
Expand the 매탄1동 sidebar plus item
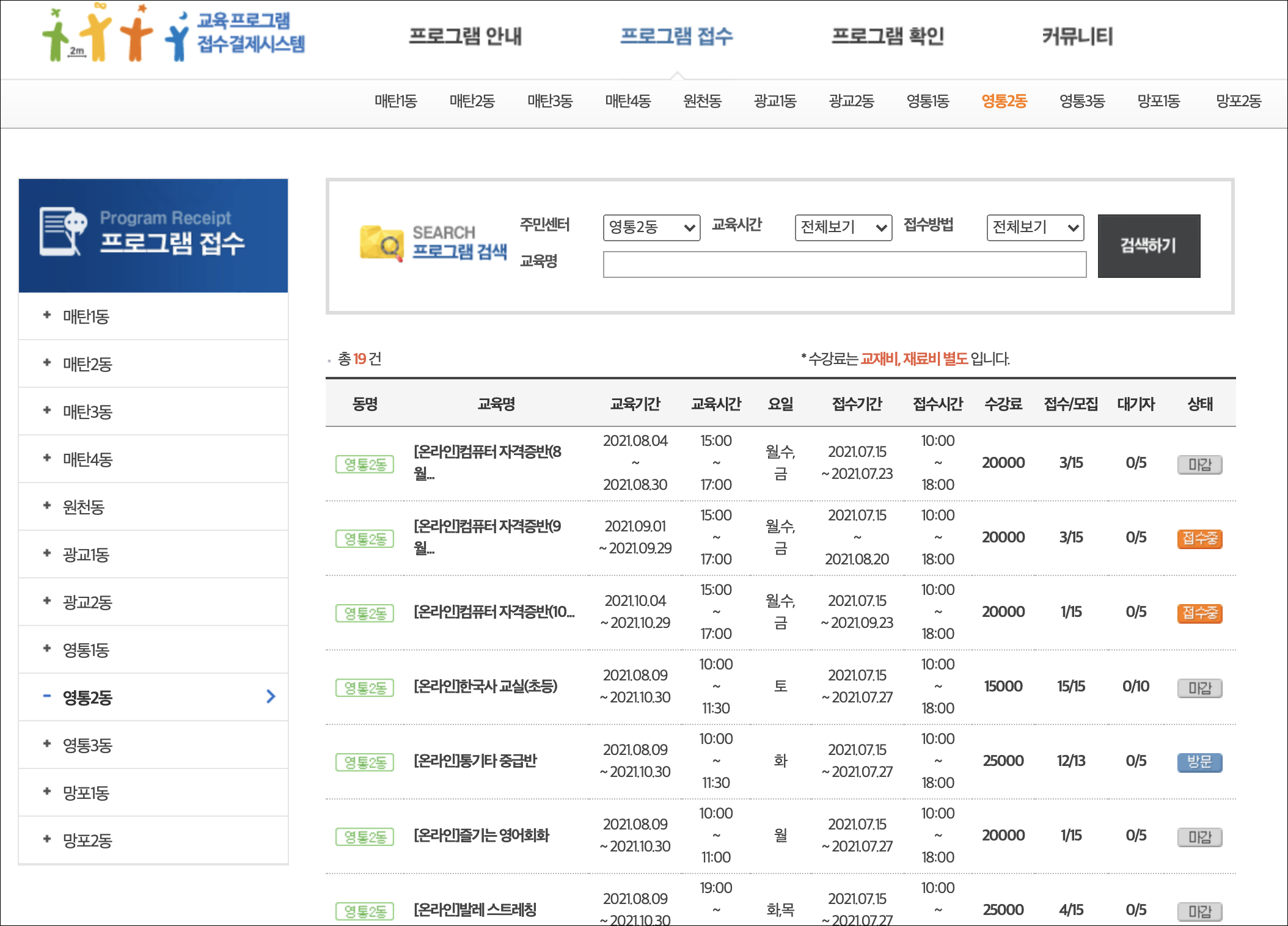point(47,316)
